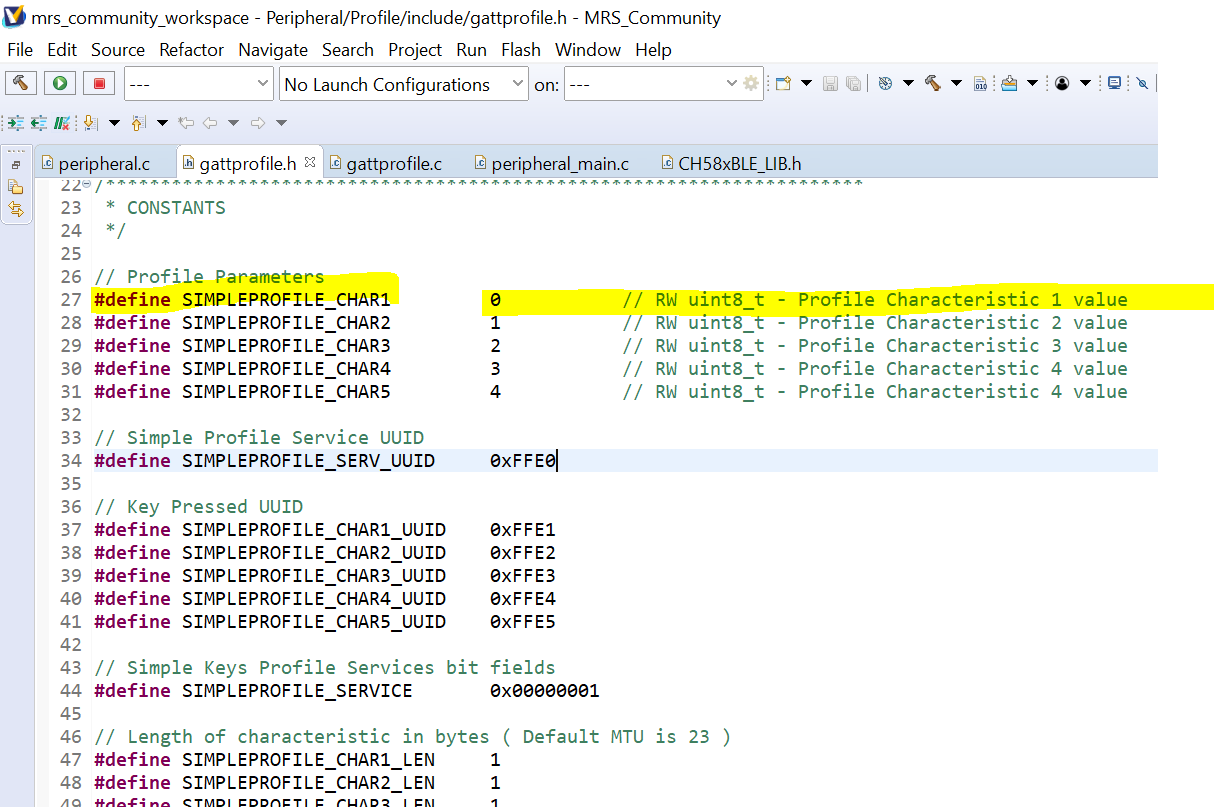
Task: Switch to the CH58xBLE_LIB.h tab
Action: [x=739, y=163]
